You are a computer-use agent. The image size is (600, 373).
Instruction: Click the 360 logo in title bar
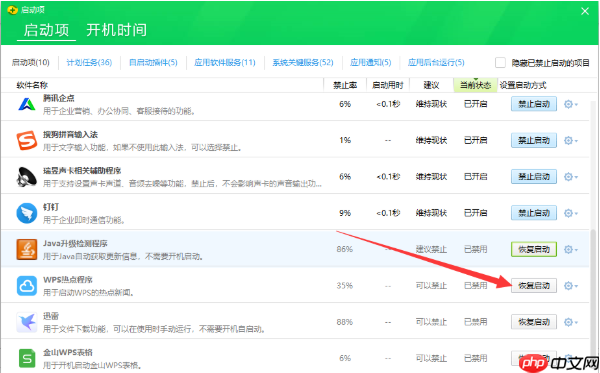(x=12, y=10)
